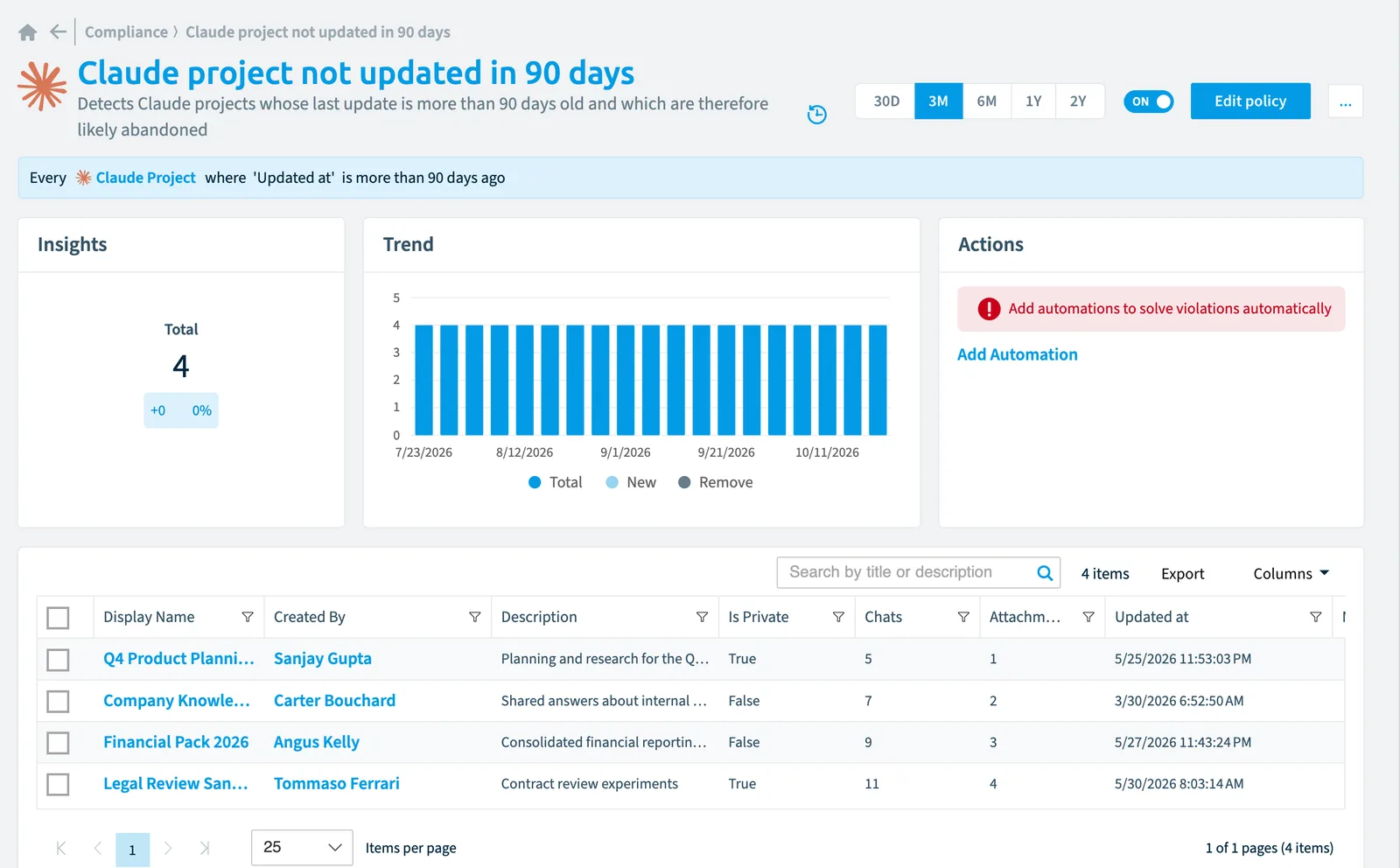This screenshot has height=868, width=1400.
Task: Select the Financial Pack 2026 row checkbox
Action: coord(58,743)
